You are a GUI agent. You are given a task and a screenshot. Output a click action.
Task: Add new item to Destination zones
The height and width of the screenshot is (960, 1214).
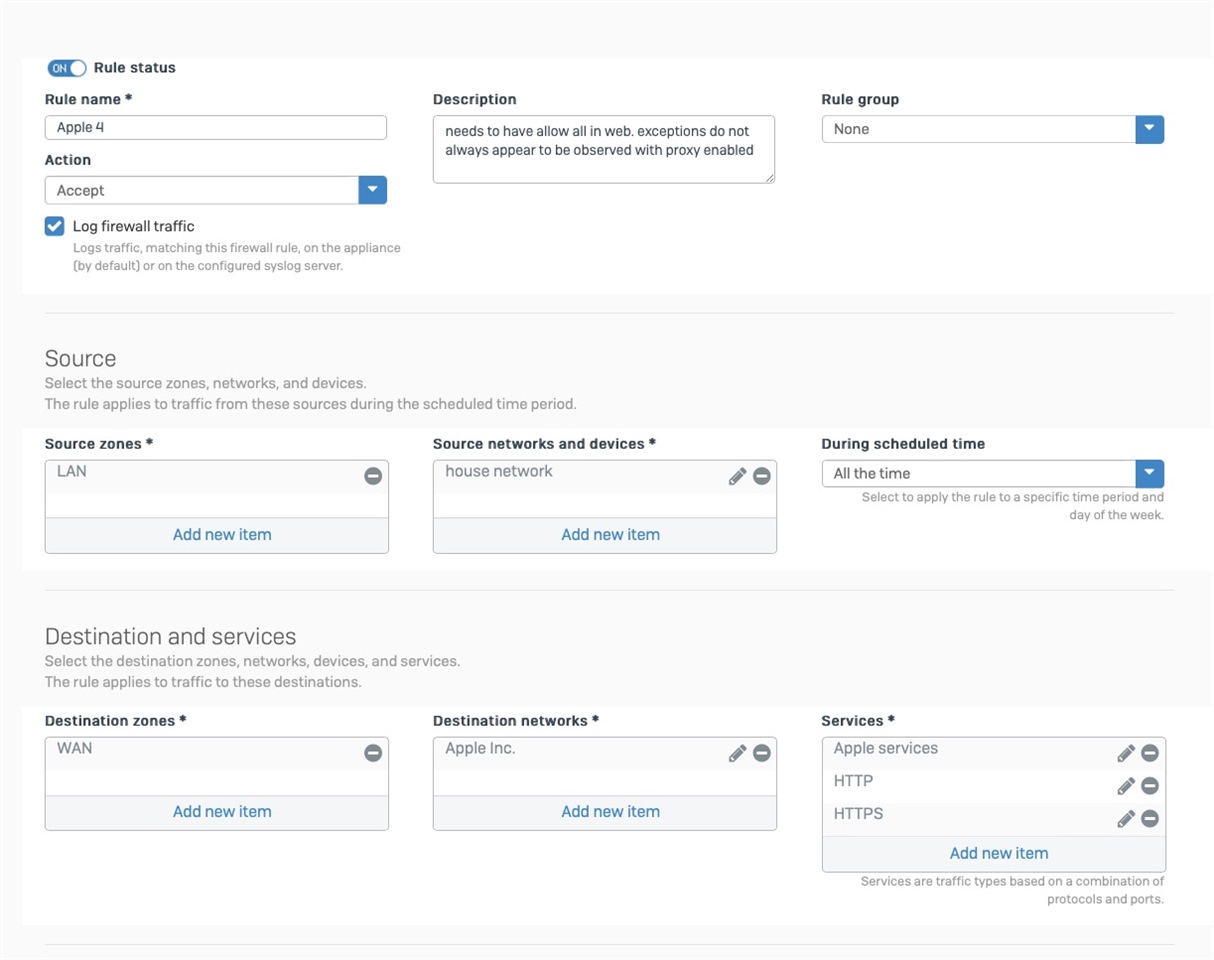coord(222,811)
